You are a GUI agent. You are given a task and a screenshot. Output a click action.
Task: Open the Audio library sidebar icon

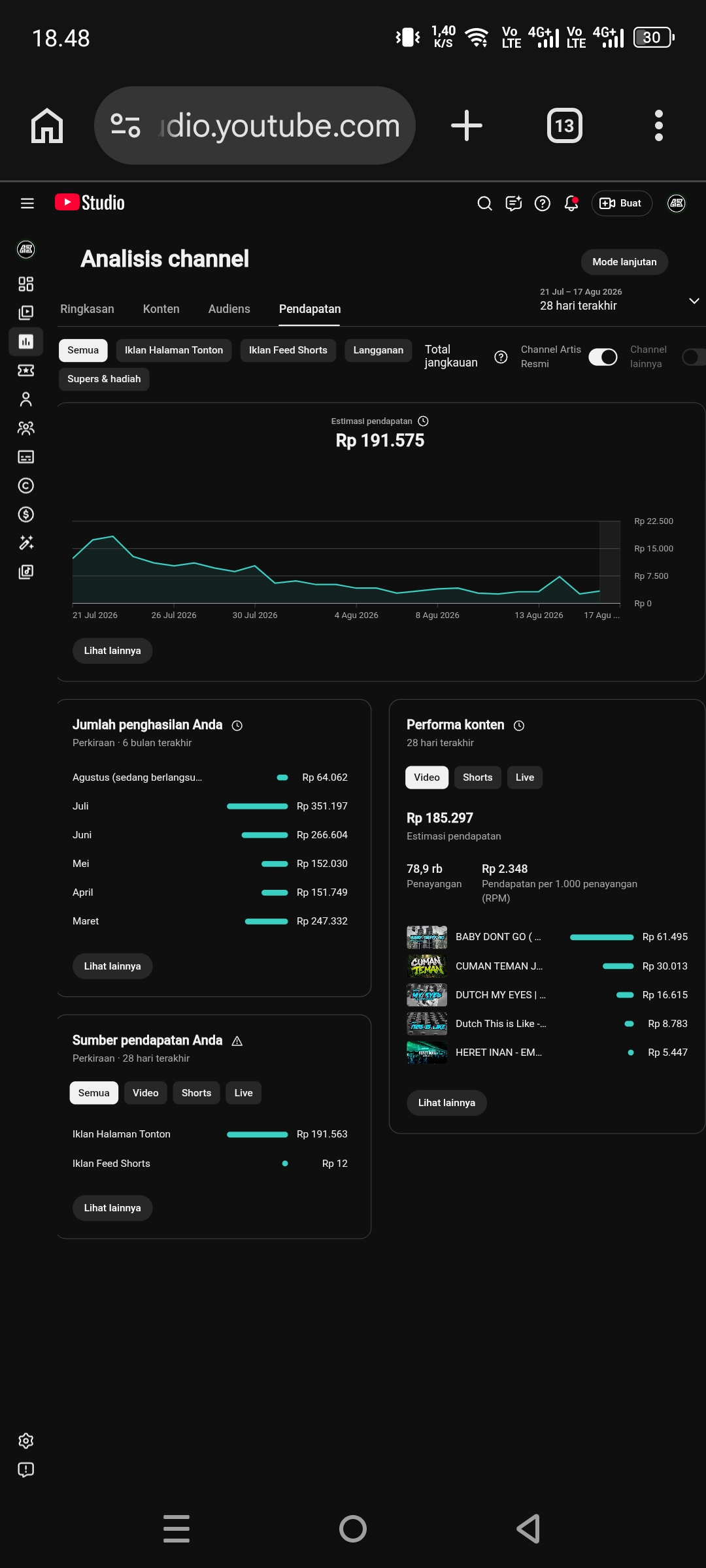tap(25, 572)
